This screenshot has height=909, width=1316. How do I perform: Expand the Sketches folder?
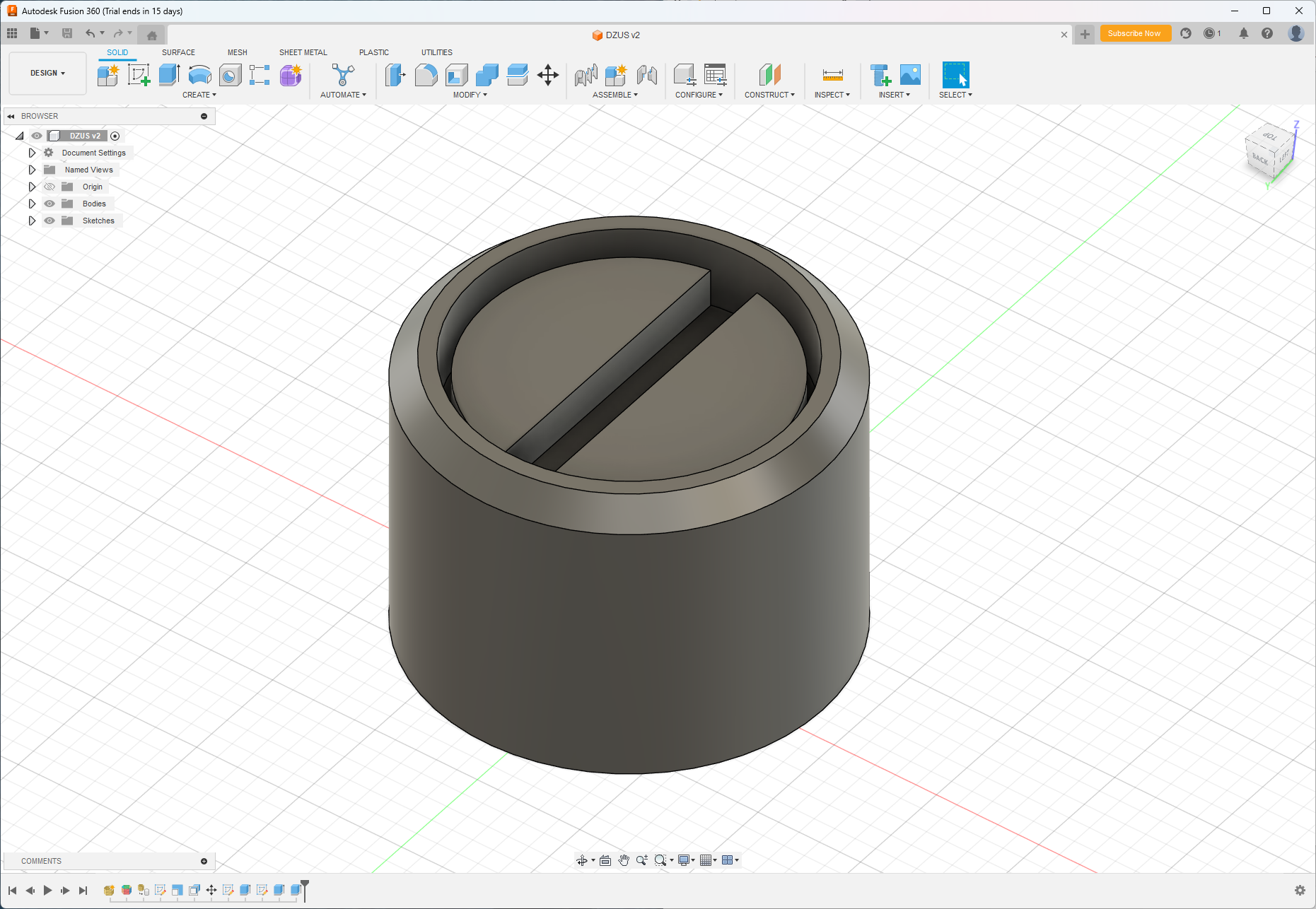click(32, 221)
